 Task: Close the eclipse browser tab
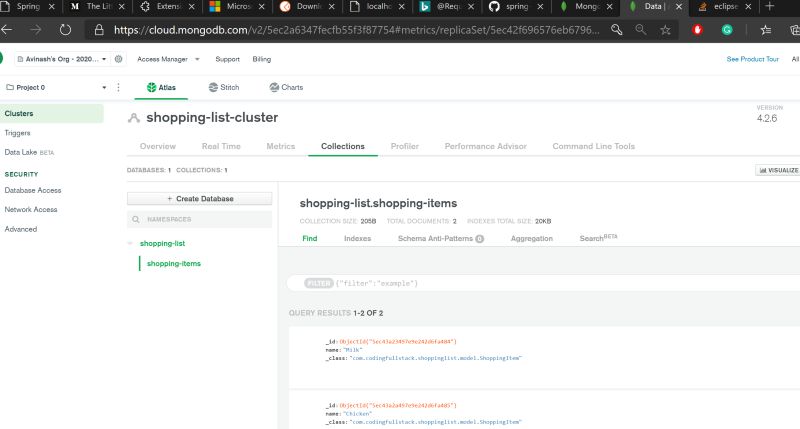(748, 7)
